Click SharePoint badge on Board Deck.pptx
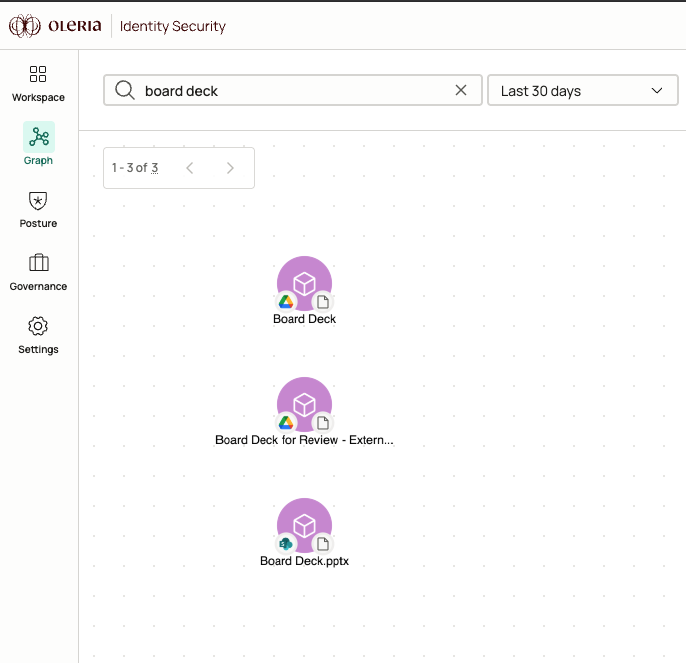Image resolution: width=686 pixels, height=663 pixels. (x=286, y=544)
